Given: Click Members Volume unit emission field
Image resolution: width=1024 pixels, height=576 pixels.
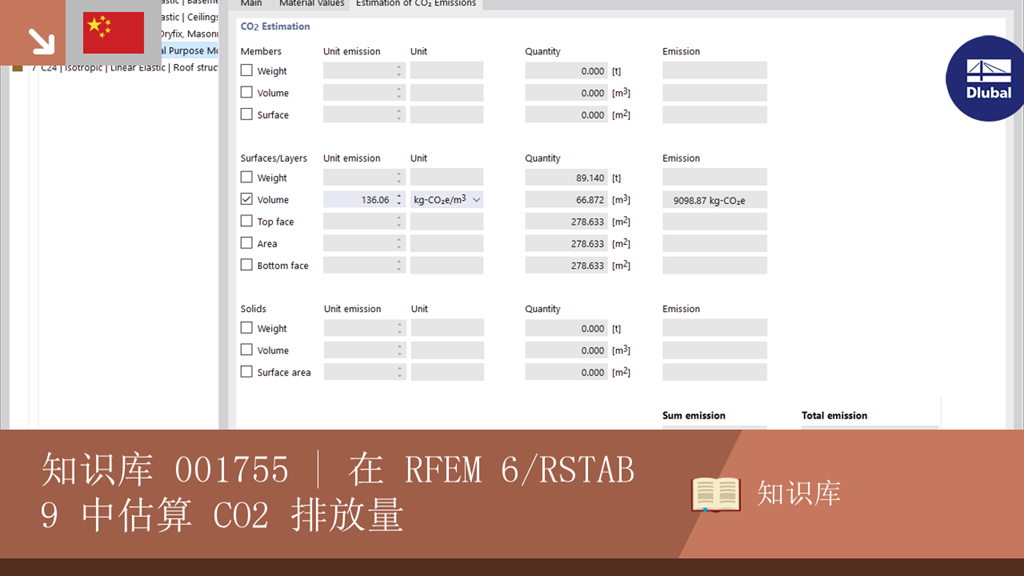Looking at the screenshot, I should pyautogui.click(x=364, y=93).
